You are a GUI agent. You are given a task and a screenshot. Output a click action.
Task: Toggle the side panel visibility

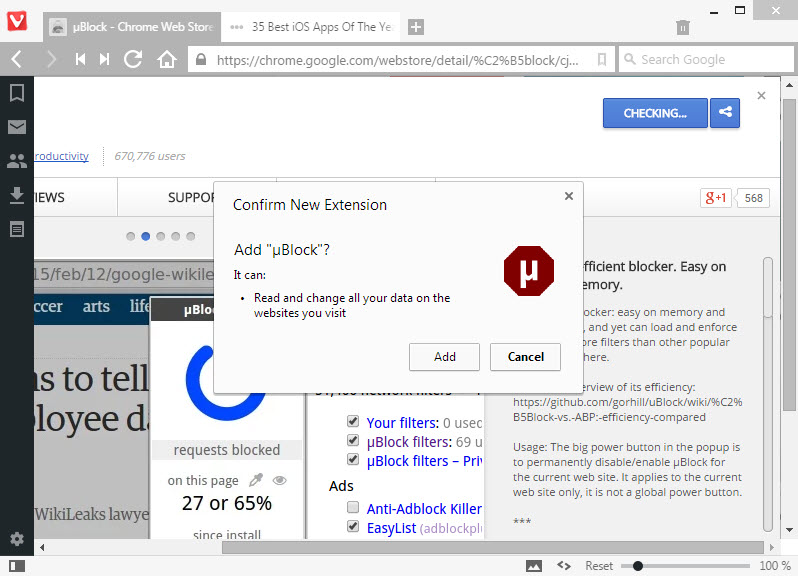[x=17, y=566]
